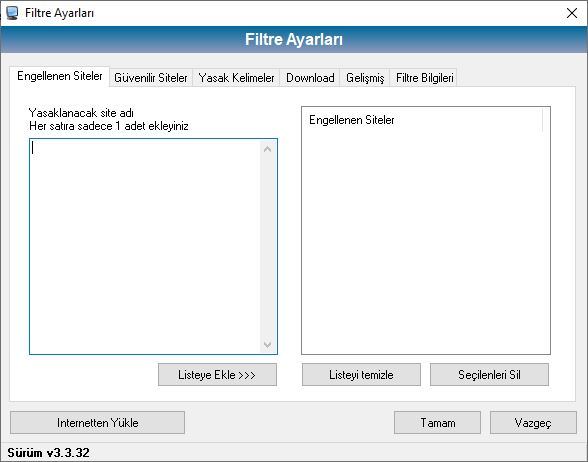Image resolution: width=588 pixels, height=462 pixels.
Task: Click the Filtre Ayarları app icon in title bar
Action: tap(12, 13)
